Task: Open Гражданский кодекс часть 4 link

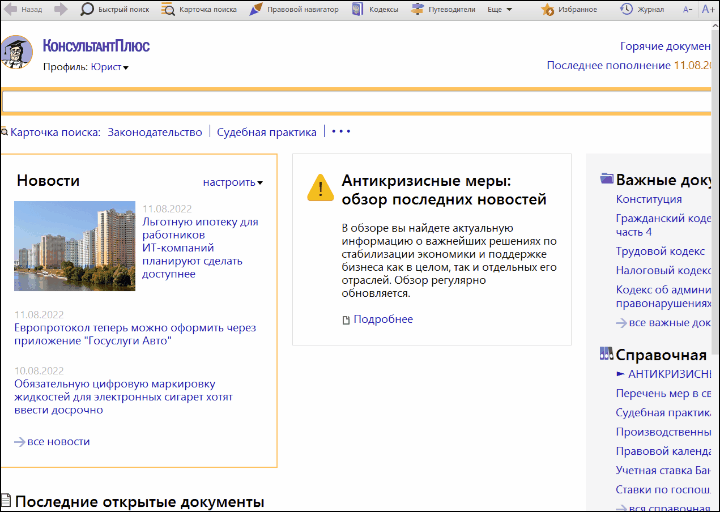Action: pyautogui.click(x=663, y=225)
